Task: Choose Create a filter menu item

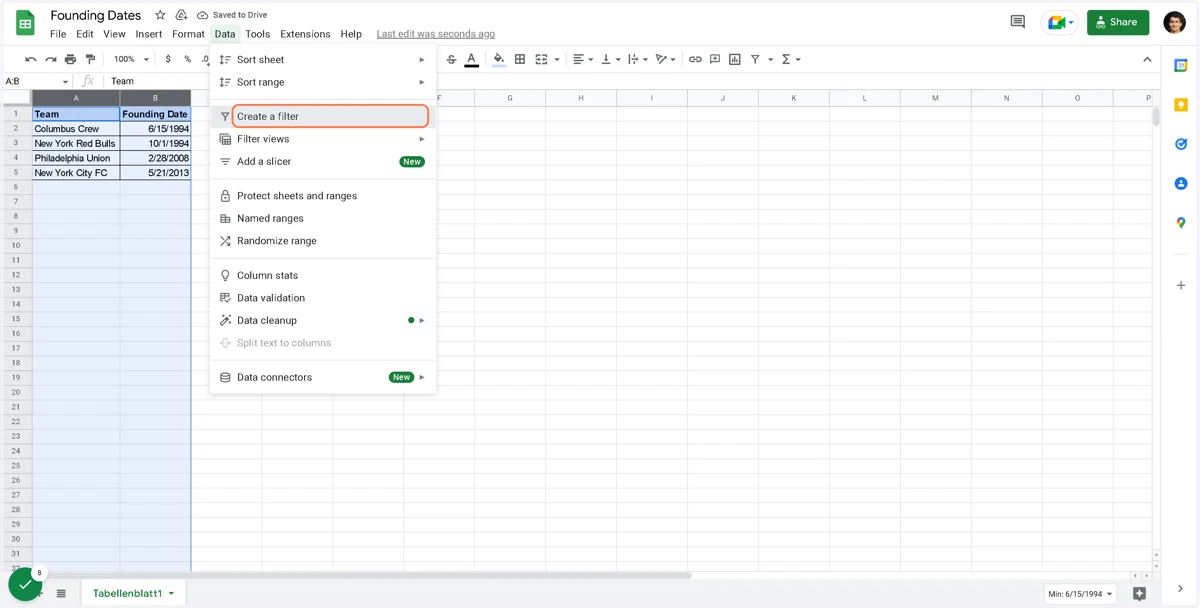Action: (323, 116)
